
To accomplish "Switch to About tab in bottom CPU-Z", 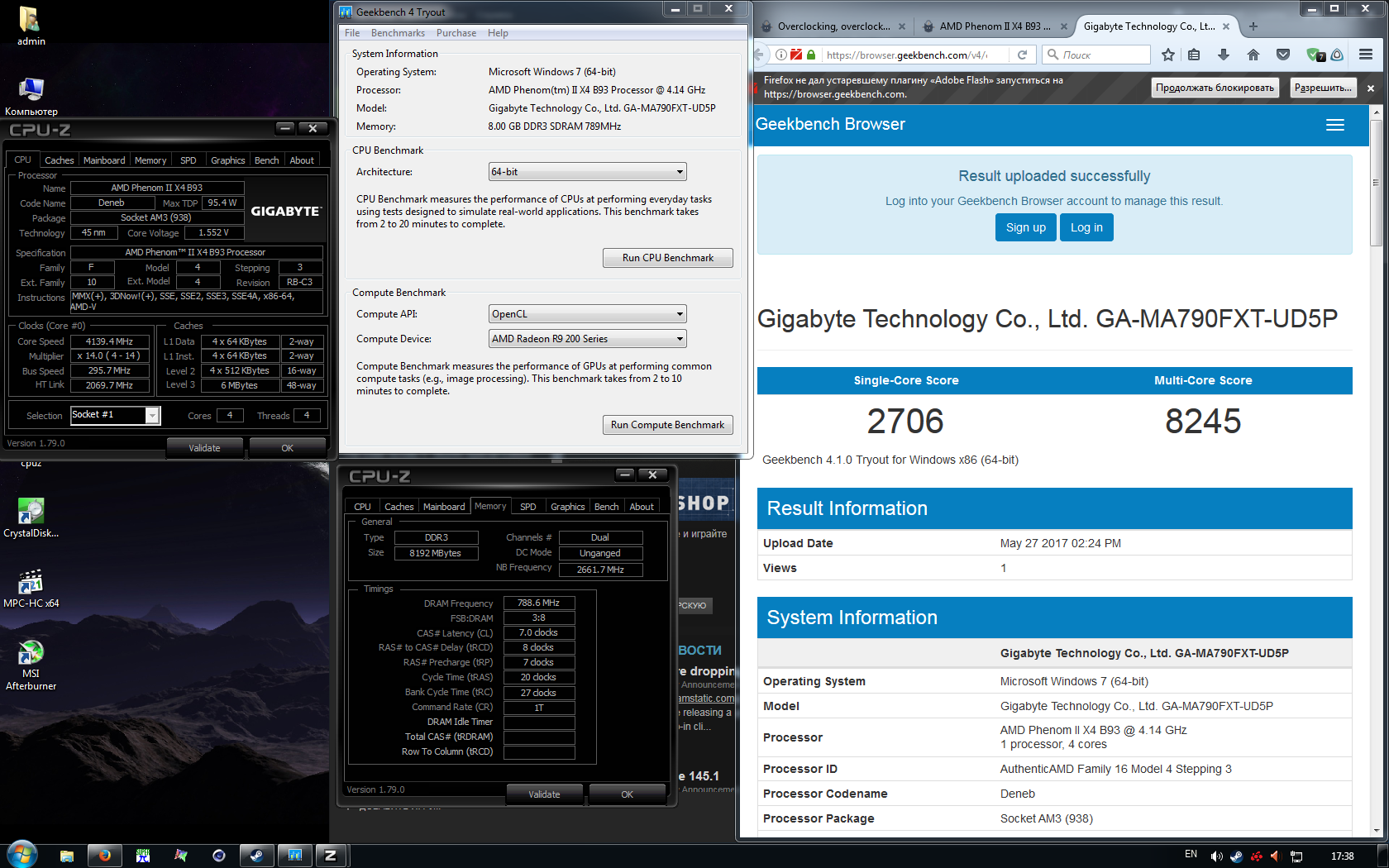I will pos(642,507).
